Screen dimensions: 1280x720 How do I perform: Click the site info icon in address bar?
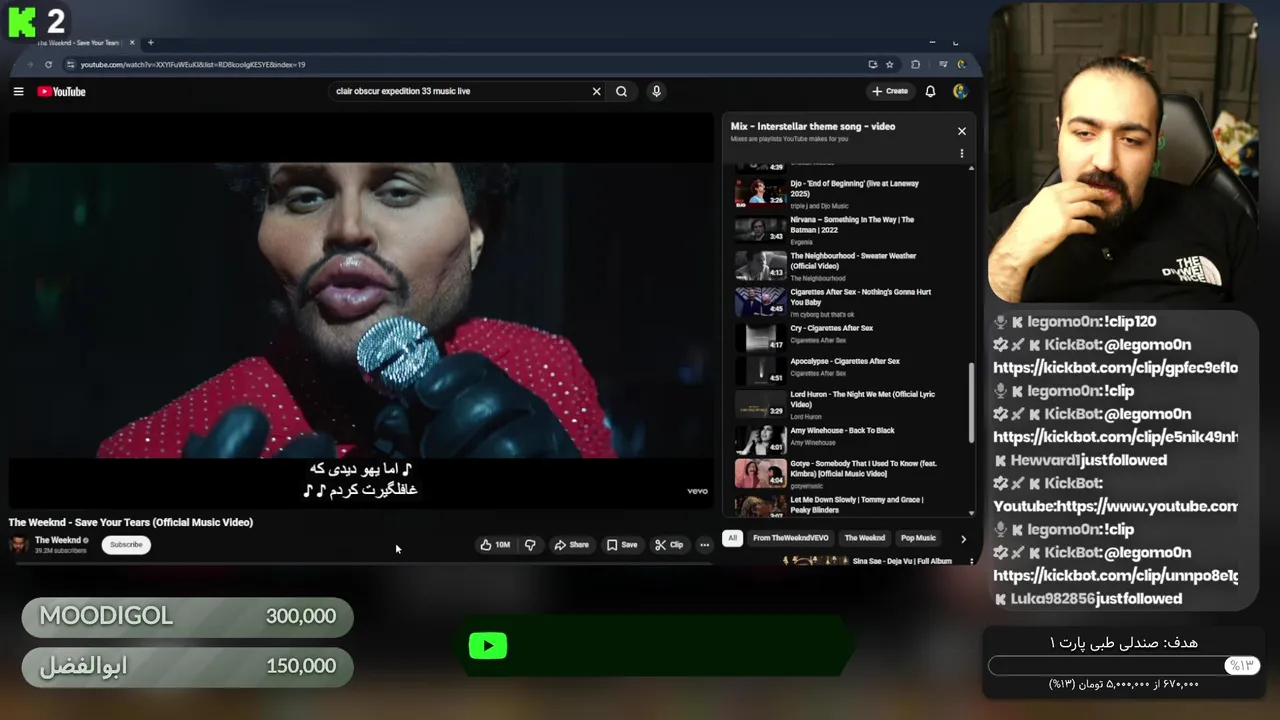pos(70,65)
